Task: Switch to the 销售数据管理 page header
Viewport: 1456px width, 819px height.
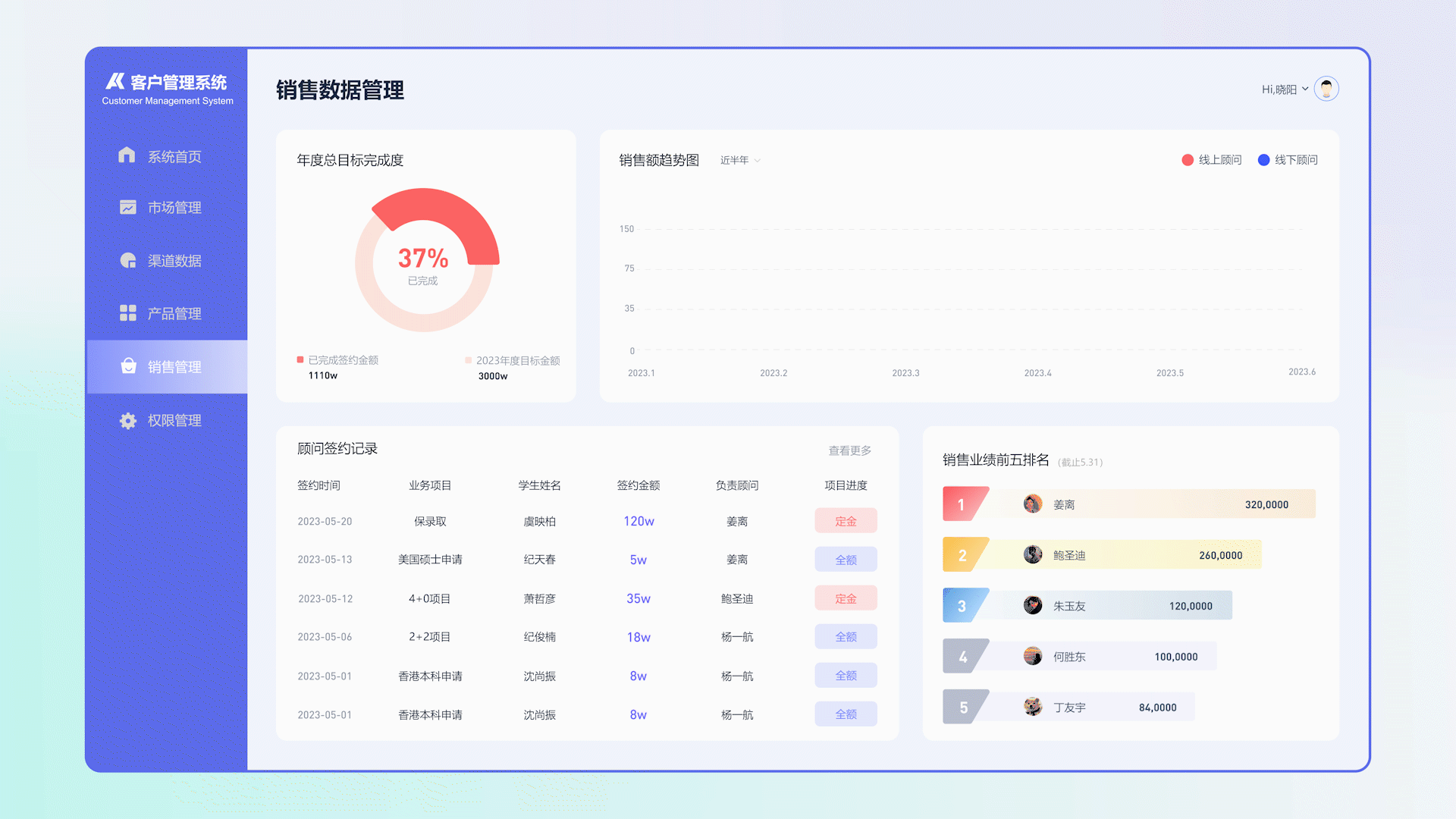Action: (x=340, y=90)
